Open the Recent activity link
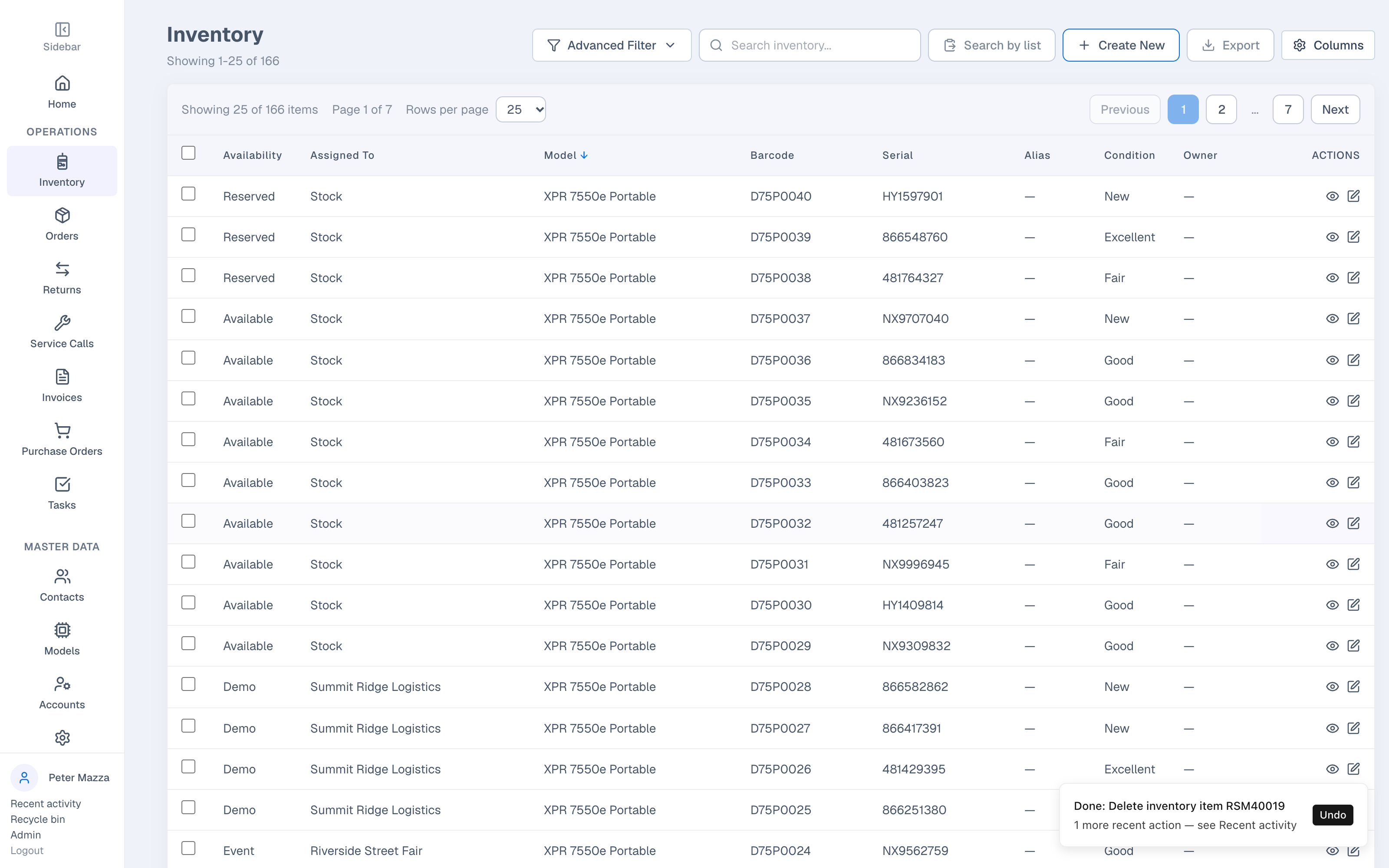Viewport: 1389px width, 868px height. 45,804
